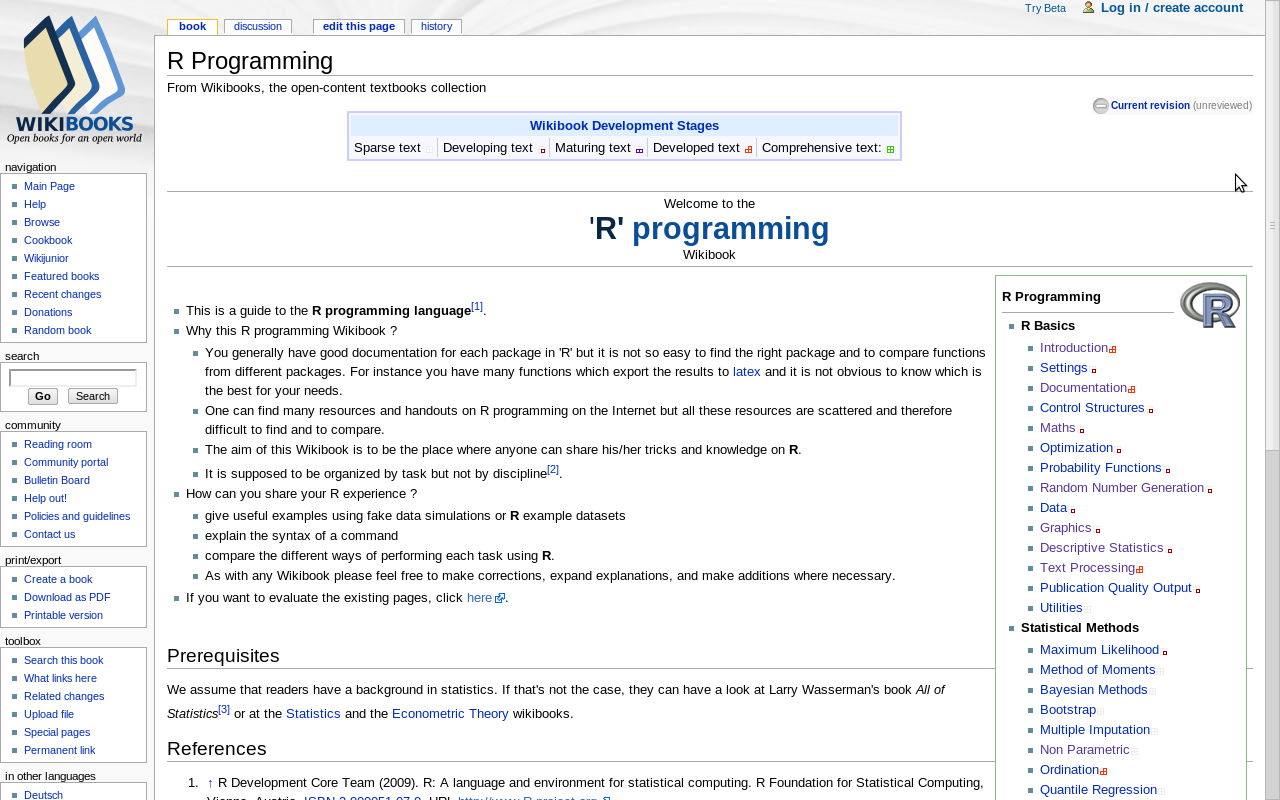Image resolution: width=1280 pixels, height=800 pixels.
Task: Open the discussion tab
Action: point(257,26)
